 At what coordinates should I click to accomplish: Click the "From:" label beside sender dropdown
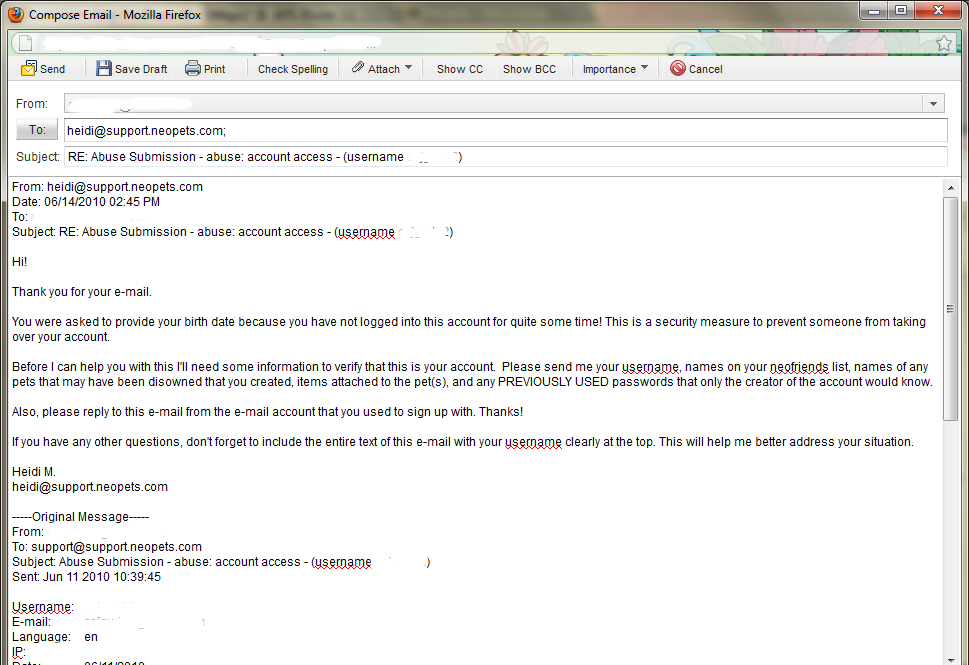[32, 104]
